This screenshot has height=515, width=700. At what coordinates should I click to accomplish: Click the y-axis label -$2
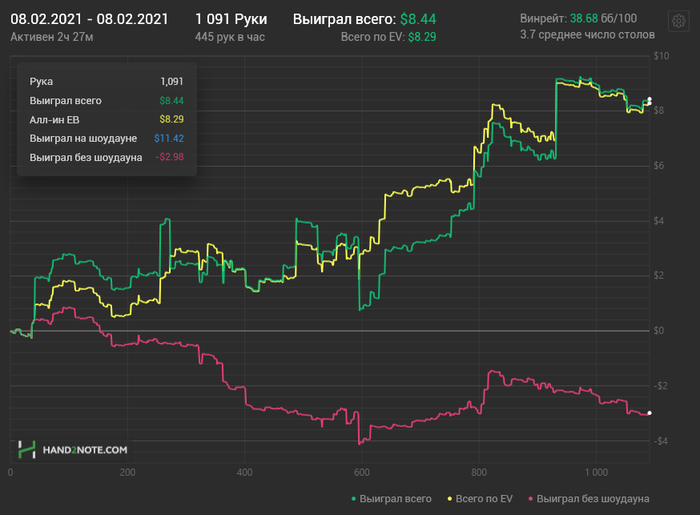(x=660, y=386)
